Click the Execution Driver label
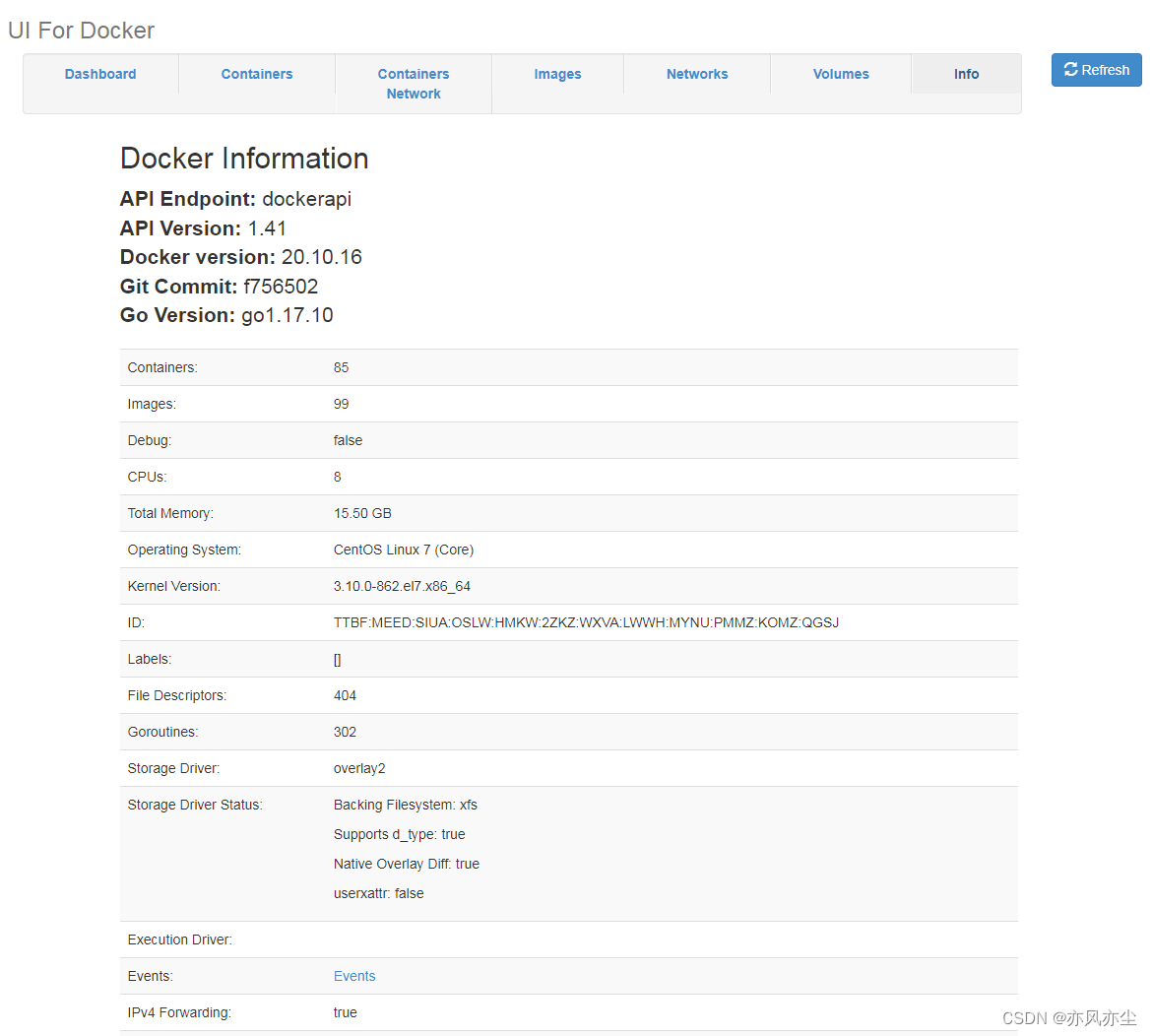The image size is (1152, 1036). [x=180, y=939]
